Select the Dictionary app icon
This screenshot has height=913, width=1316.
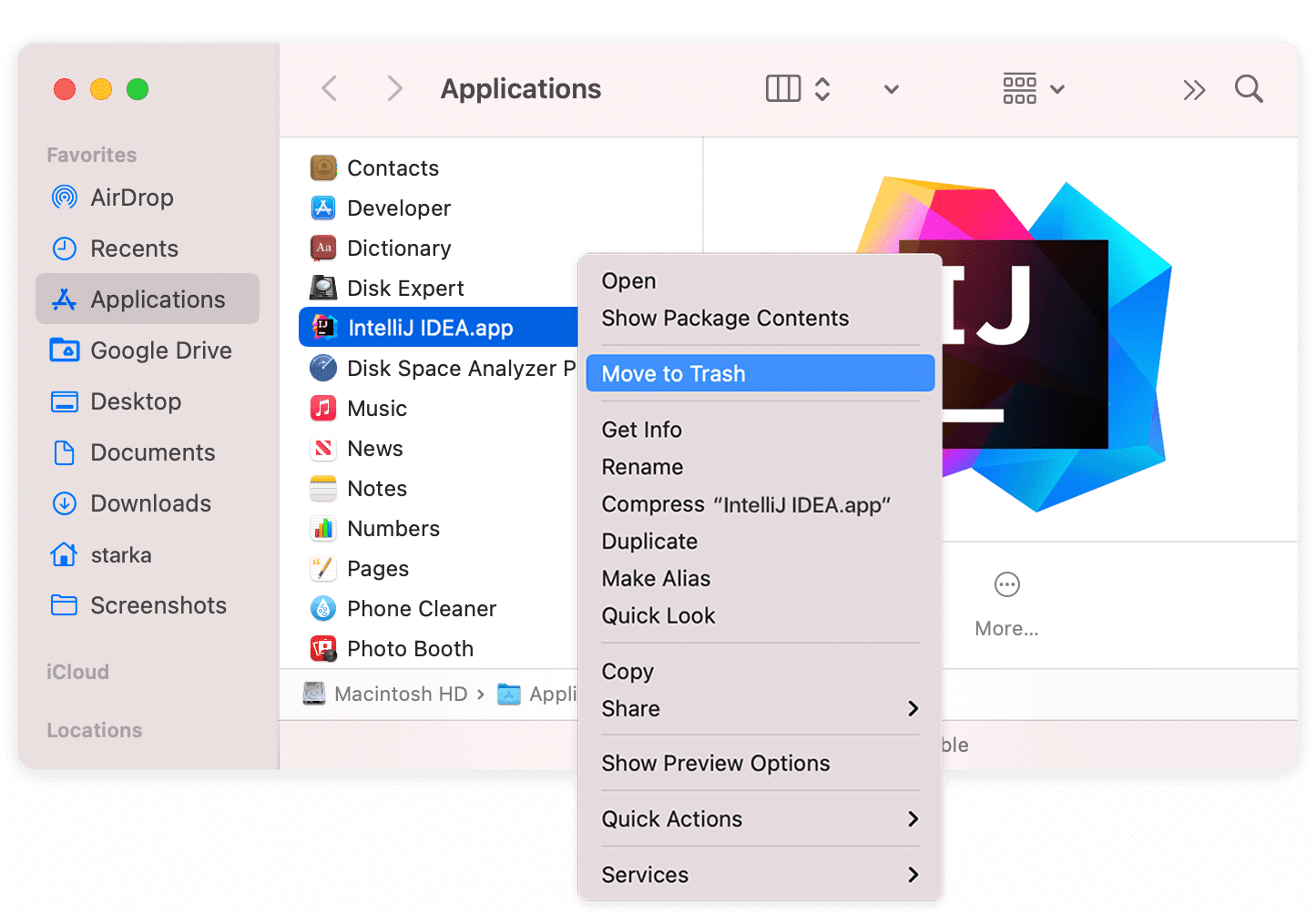click(x=322, y=248)
